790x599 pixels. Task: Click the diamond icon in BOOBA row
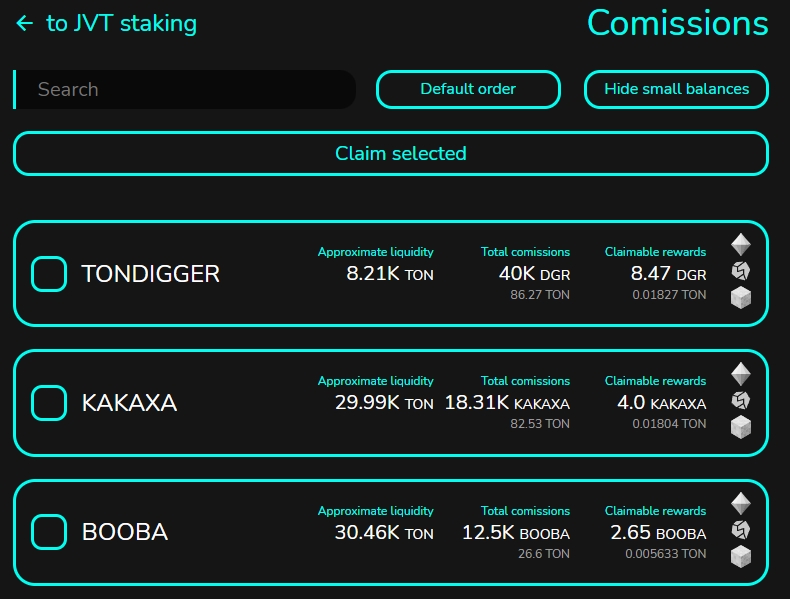coord(740,504)
